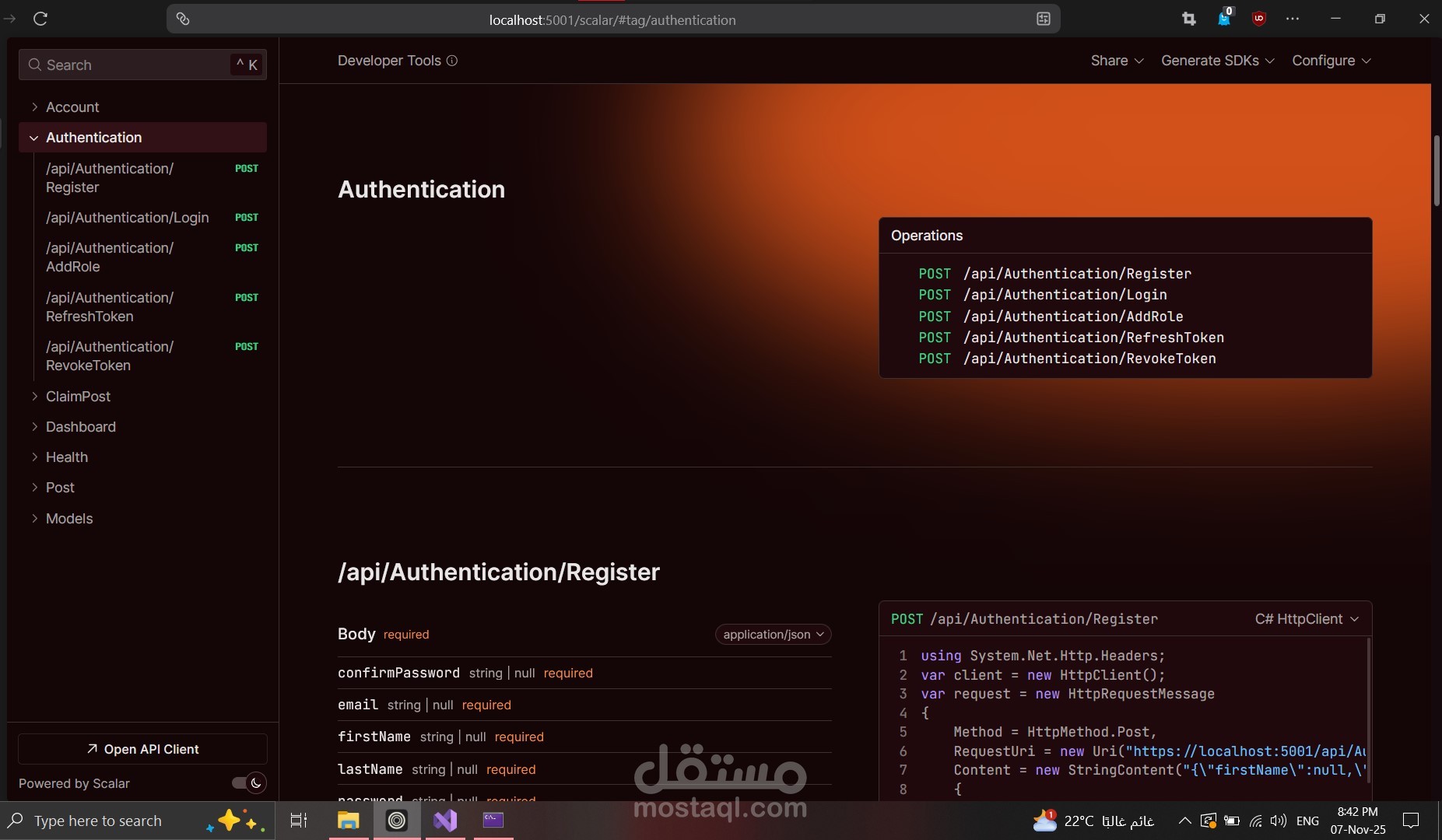Open the blue extension icon with badge 0
This screenshot has width=1442, height=840.
click(x=1224, y=19)
